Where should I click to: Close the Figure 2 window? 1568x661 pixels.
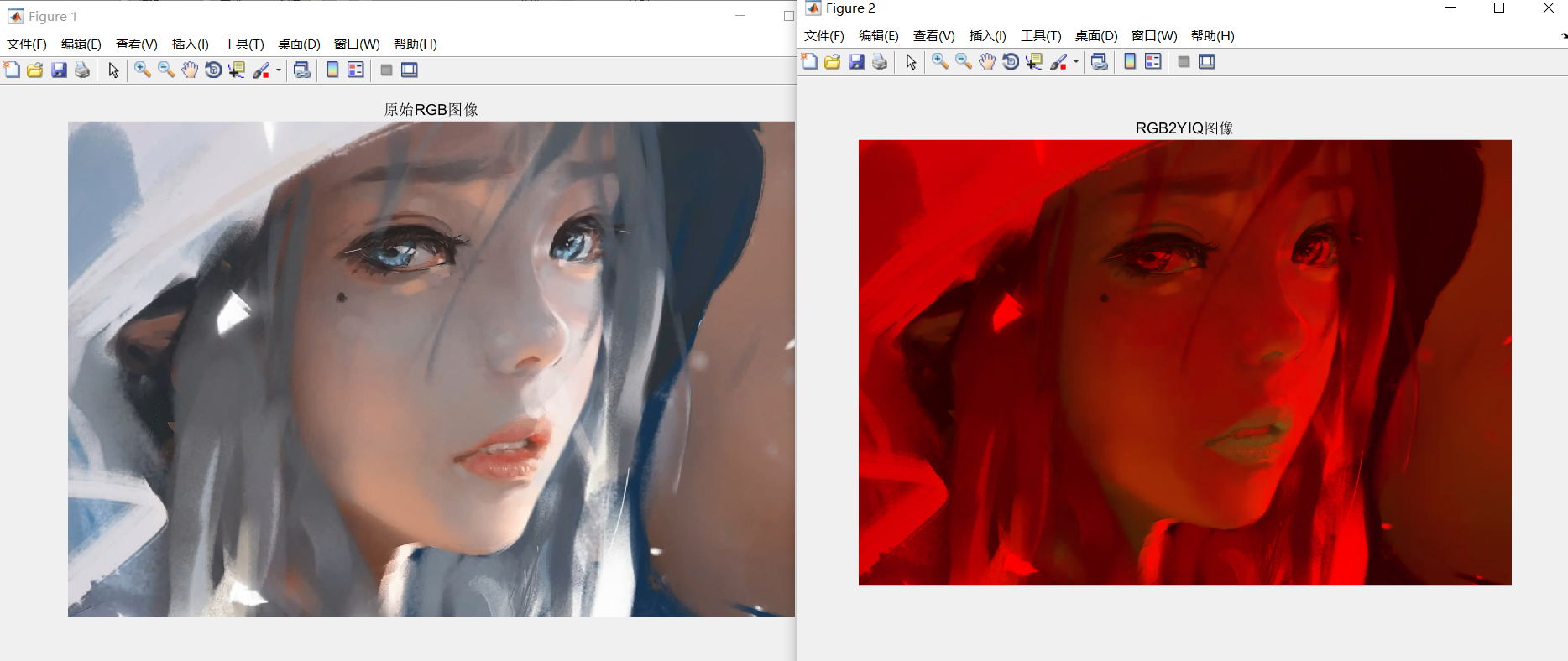1549,8
